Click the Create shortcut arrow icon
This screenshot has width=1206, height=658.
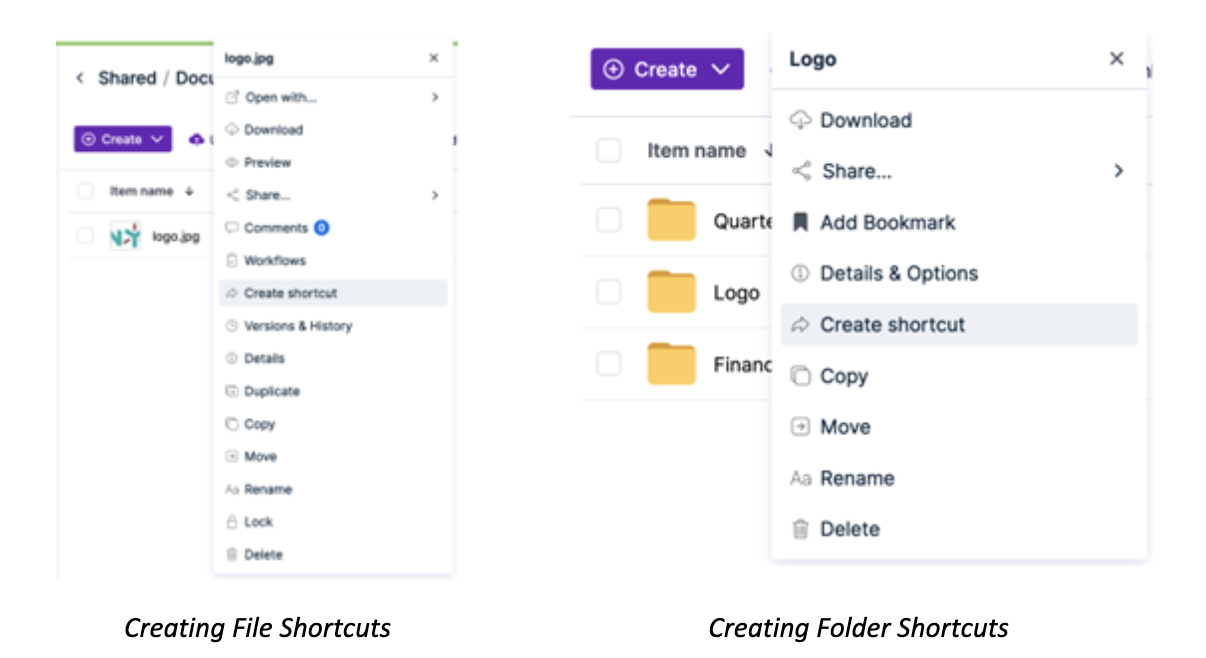[x=800, y=324]
